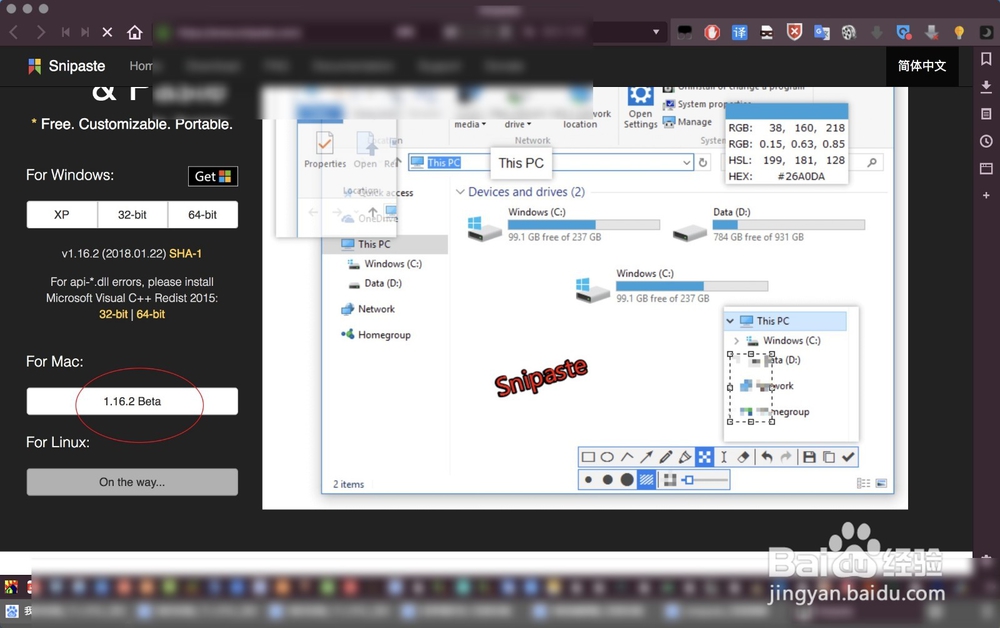Collapse the Devices and drives group
Screen dimensions: 1000x628
pyautogui.click(x=462, y=192)
